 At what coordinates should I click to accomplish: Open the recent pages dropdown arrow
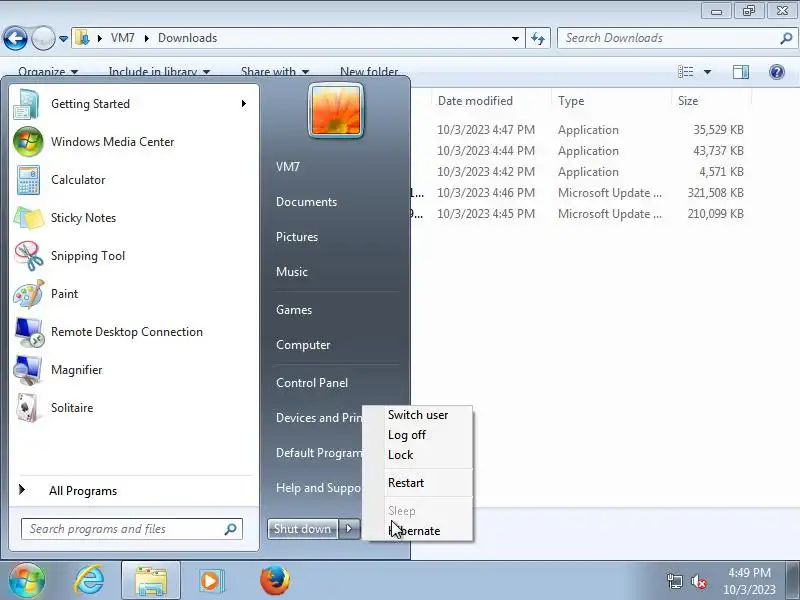[63, 39]
